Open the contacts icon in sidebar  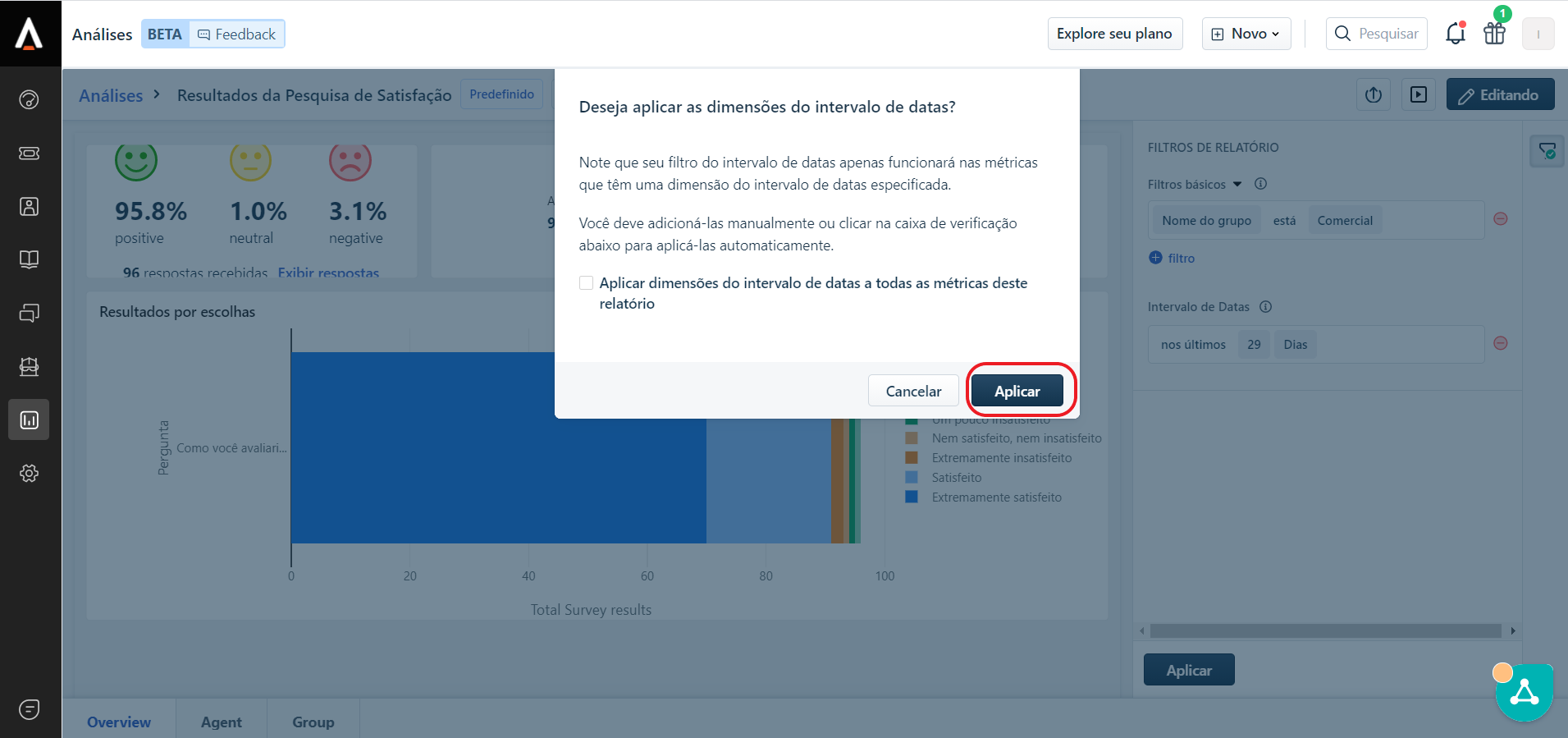pos(29,207)
